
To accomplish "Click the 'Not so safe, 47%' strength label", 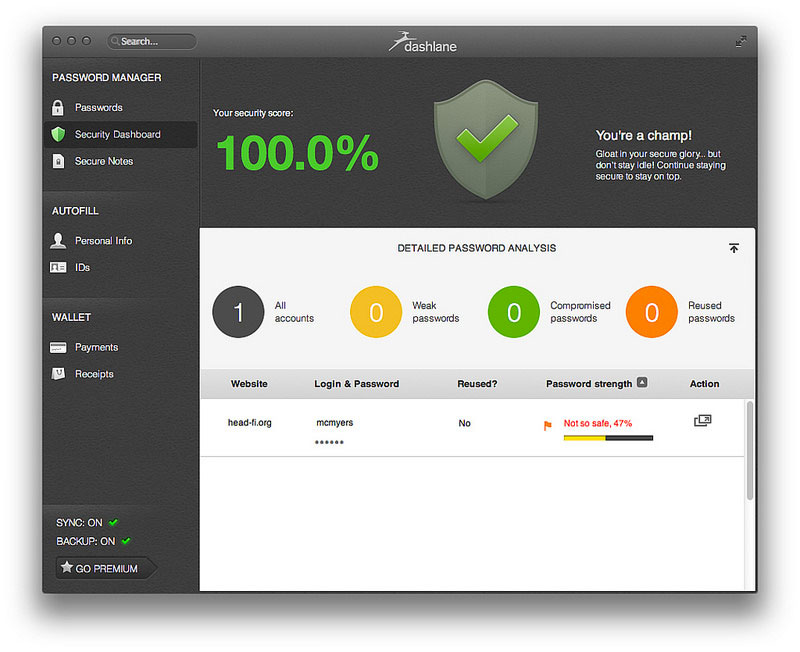I will click(597, 423).
